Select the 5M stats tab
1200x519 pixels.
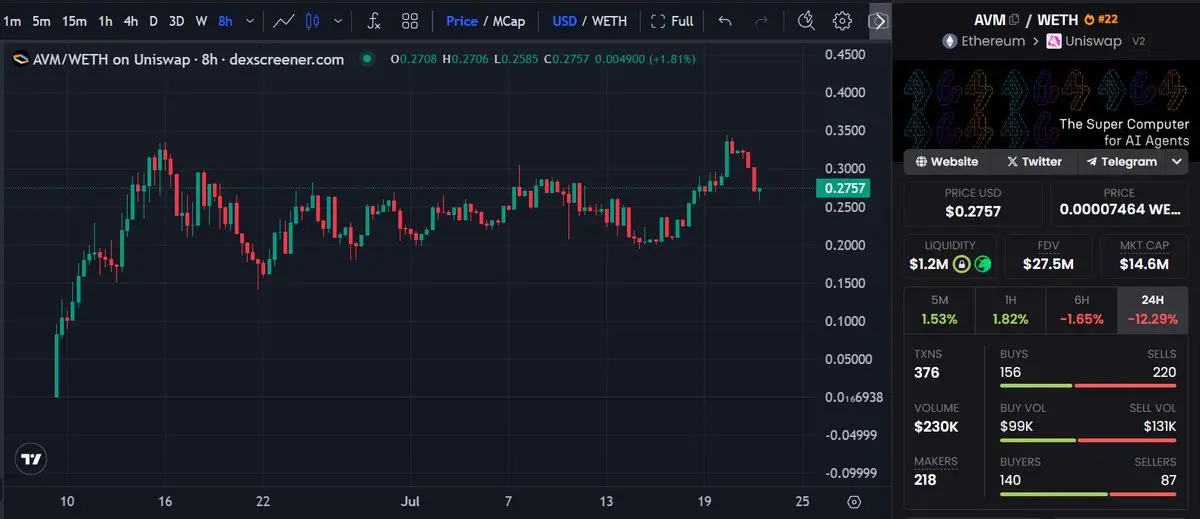pyautogui.click(x=939, y=311)
